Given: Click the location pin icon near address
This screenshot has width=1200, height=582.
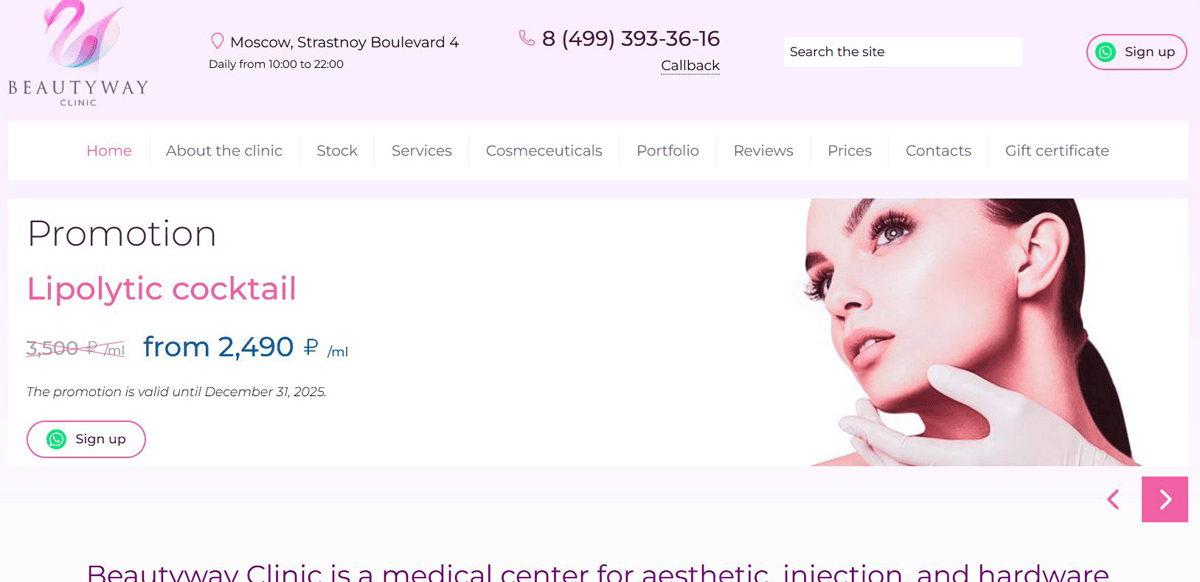Looking at the screenshot, I should click(x=217, y=41).
